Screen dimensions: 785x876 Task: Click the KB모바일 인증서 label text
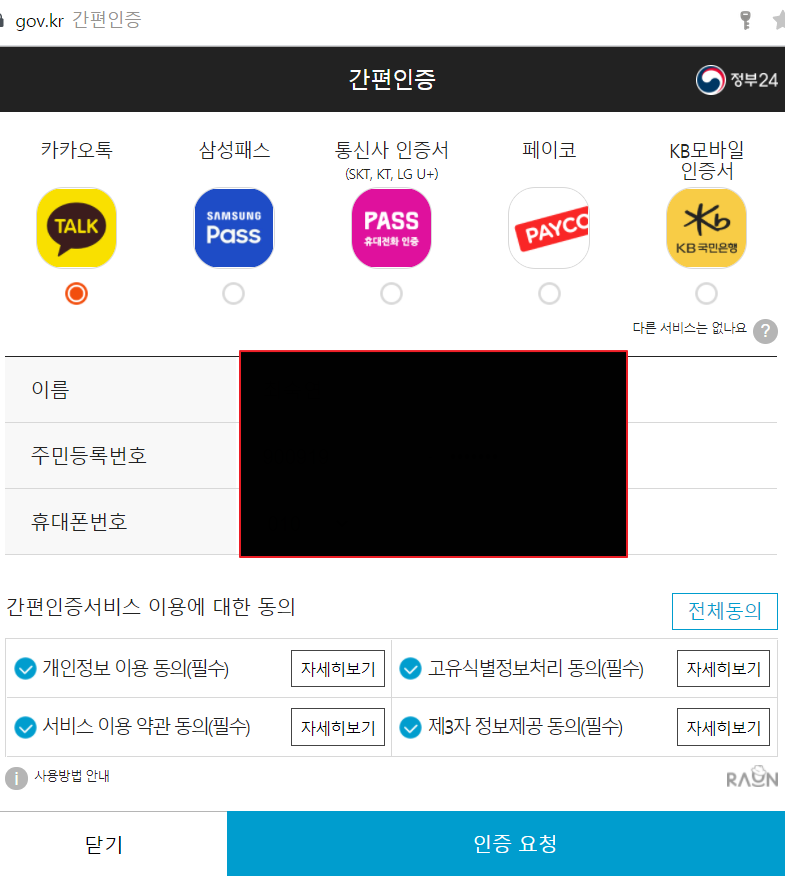coord(707,160)
